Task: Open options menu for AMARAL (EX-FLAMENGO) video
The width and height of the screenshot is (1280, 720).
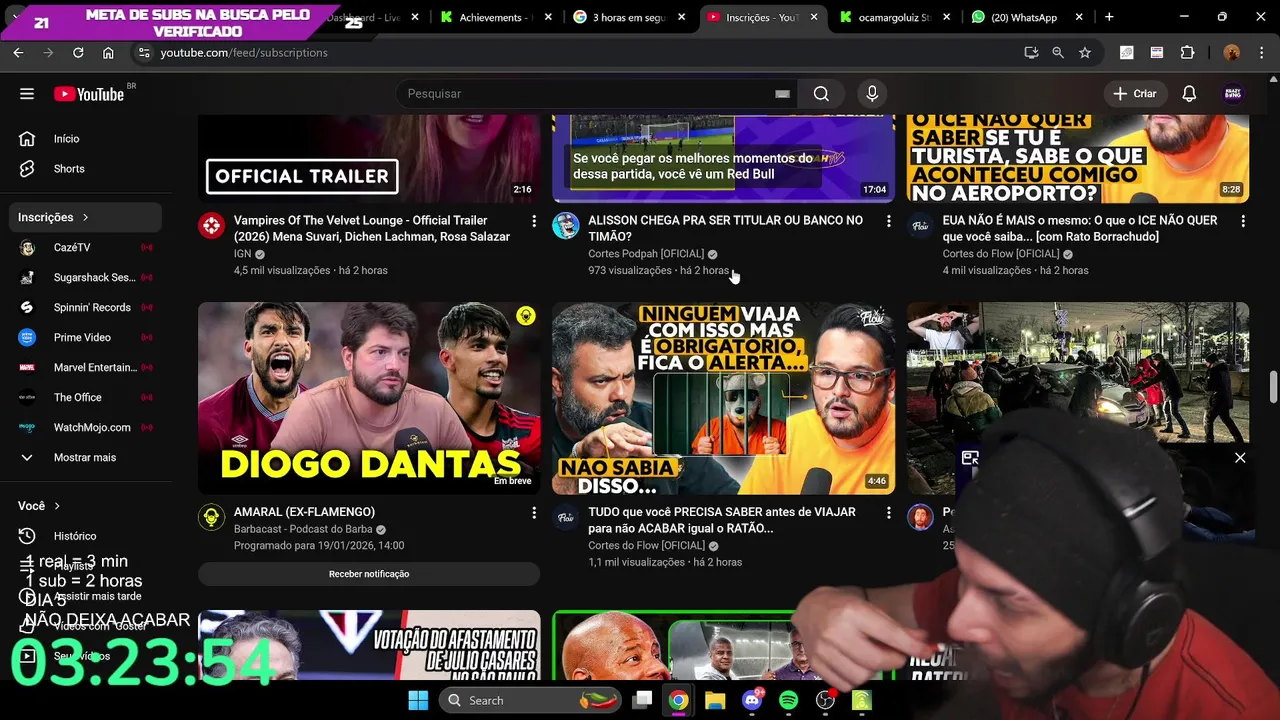Action: pyautogui.click(x=534, y=513)
